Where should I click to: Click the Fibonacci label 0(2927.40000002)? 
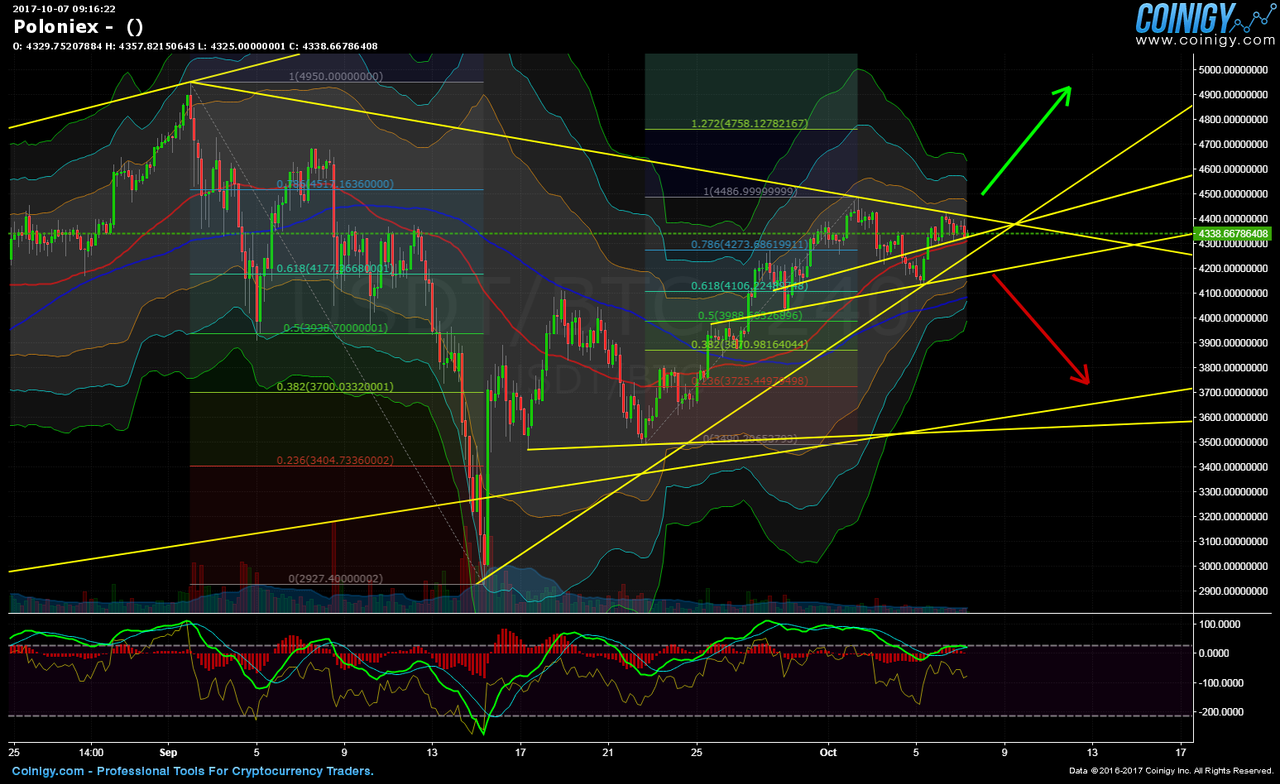[x=335, y=579]
